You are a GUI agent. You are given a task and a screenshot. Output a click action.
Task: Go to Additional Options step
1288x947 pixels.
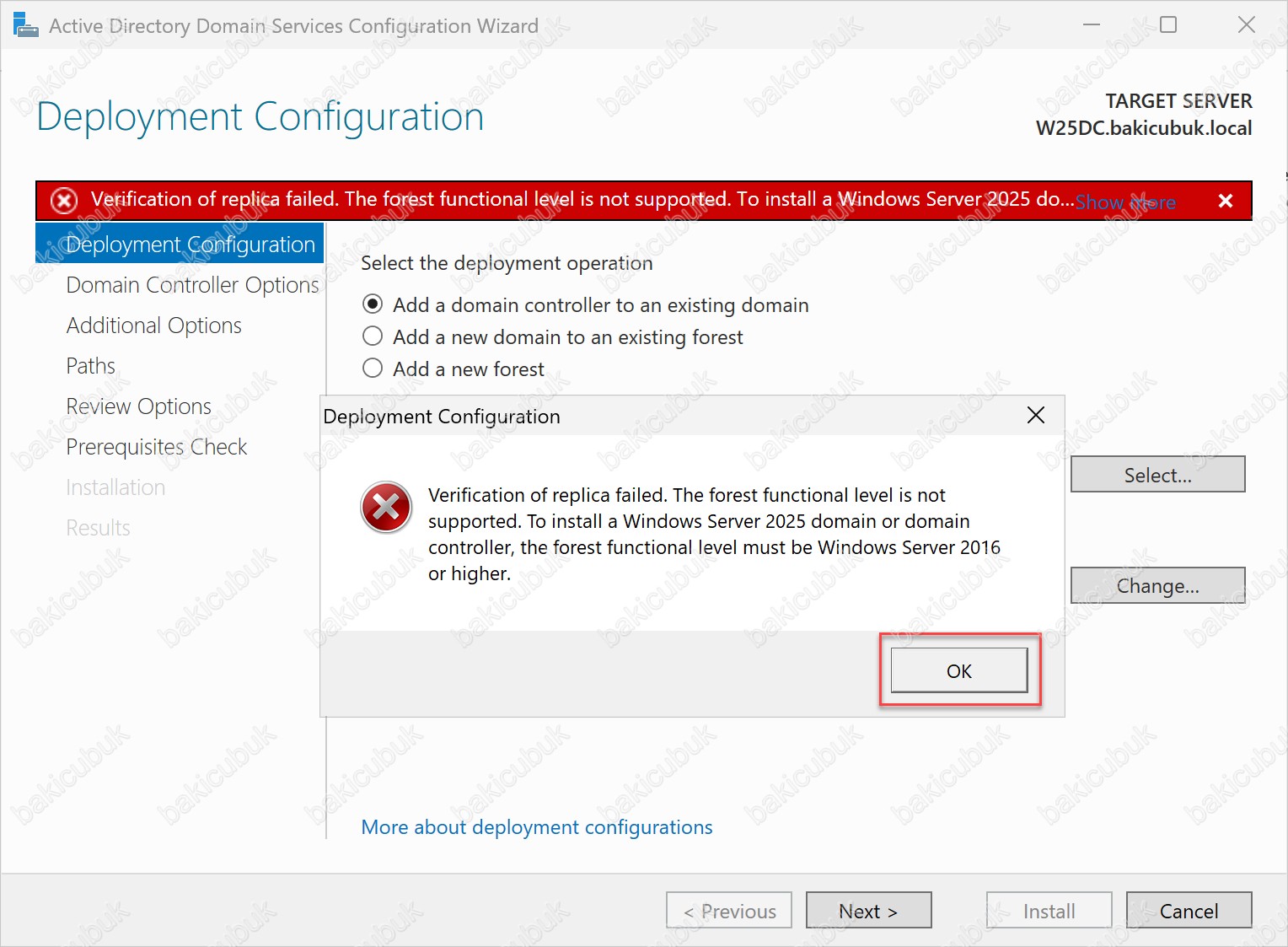tap(154, 326)
